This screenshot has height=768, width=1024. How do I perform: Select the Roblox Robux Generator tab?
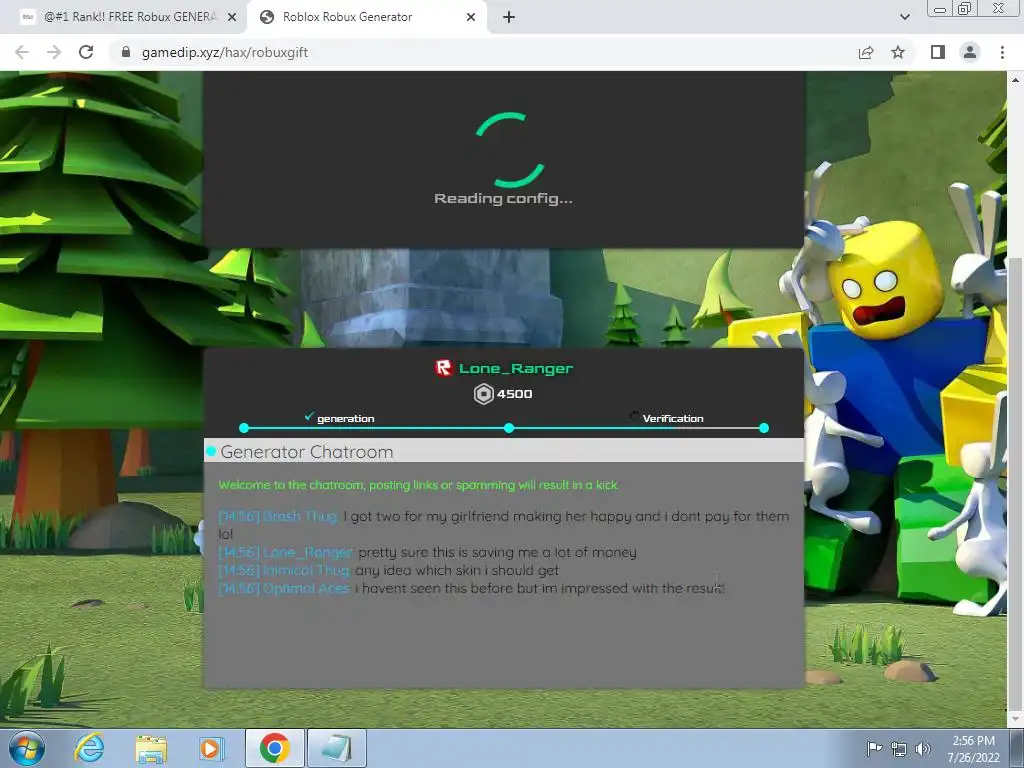point(366,17)
